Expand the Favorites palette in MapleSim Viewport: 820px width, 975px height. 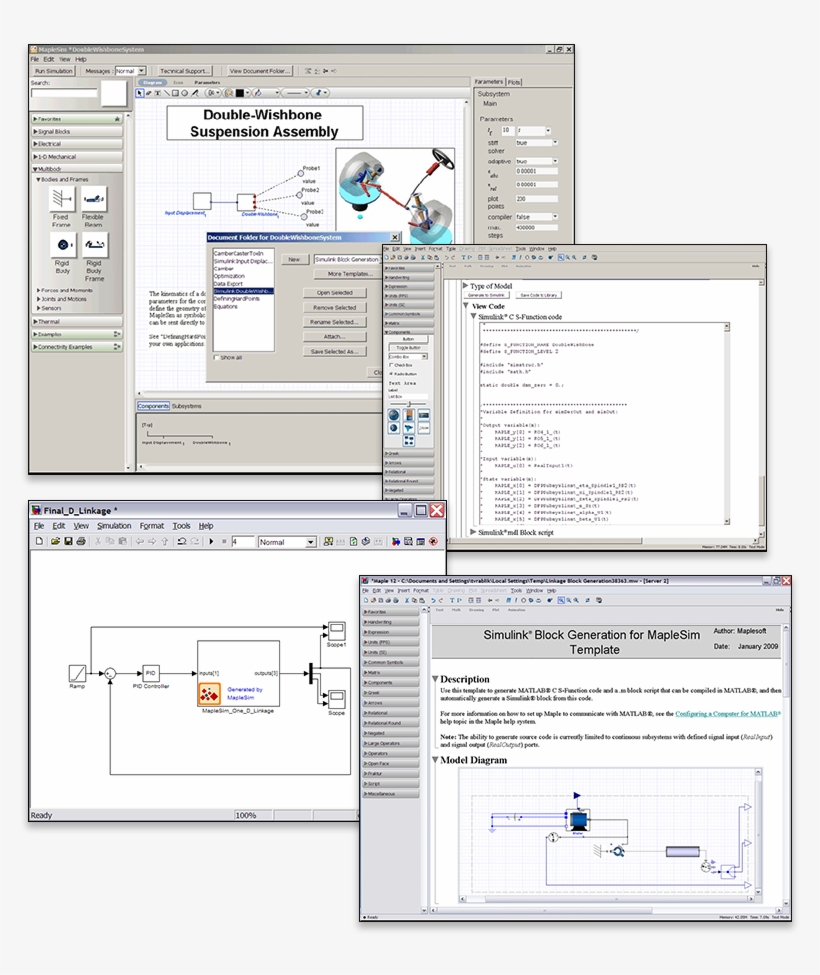76,119
